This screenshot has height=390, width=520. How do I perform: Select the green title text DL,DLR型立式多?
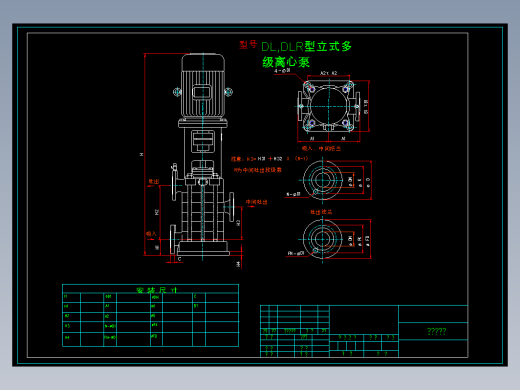click(306, 46)
